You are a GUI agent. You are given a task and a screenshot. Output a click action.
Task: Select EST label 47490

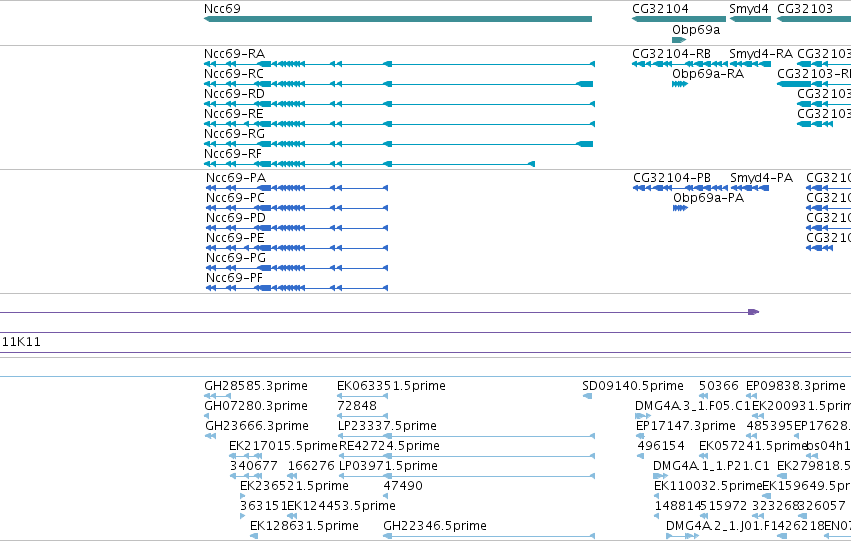[403, 486]
